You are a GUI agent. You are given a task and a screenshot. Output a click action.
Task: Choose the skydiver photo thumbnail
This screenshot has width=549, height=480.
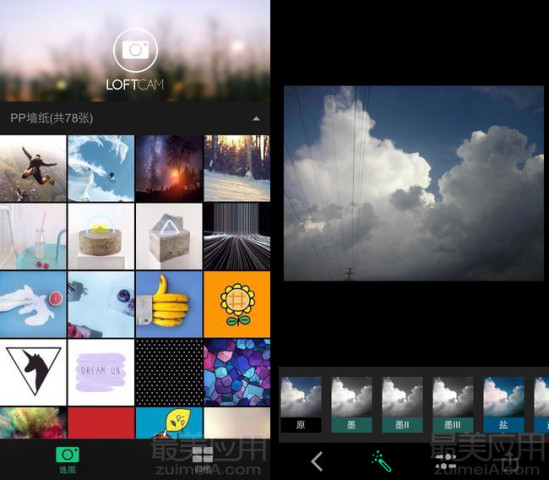point(33,168)
